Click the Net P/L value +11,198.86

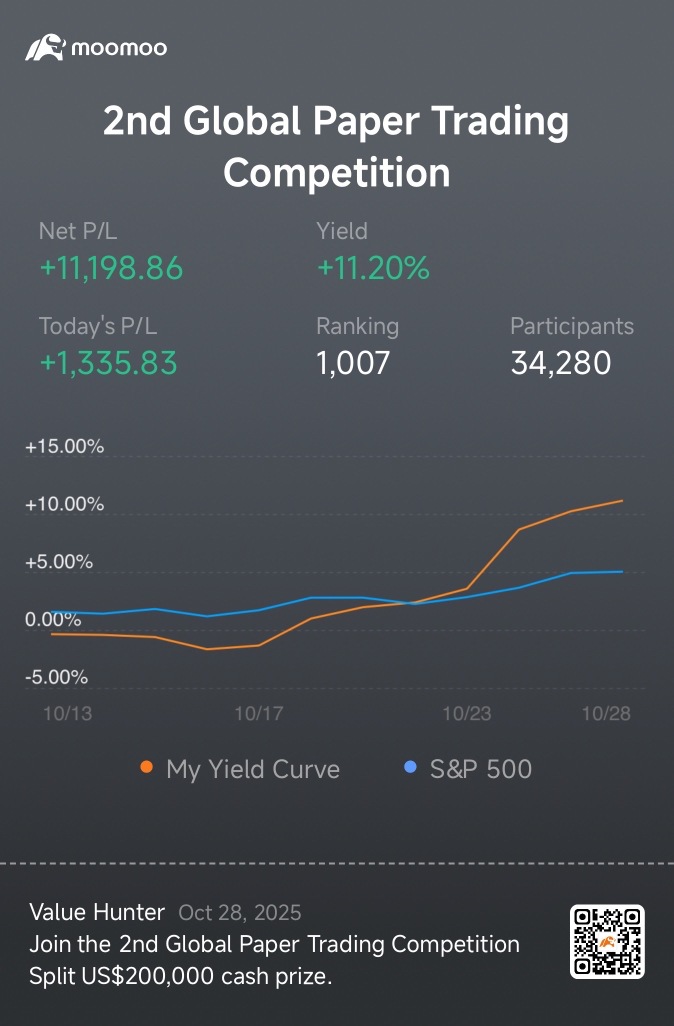(111, 268)
